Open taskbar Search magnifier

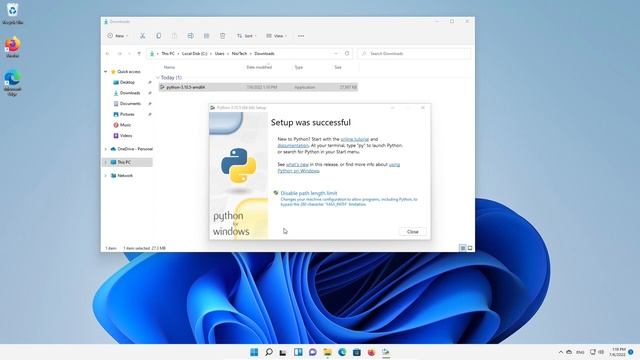pos(269,352)
